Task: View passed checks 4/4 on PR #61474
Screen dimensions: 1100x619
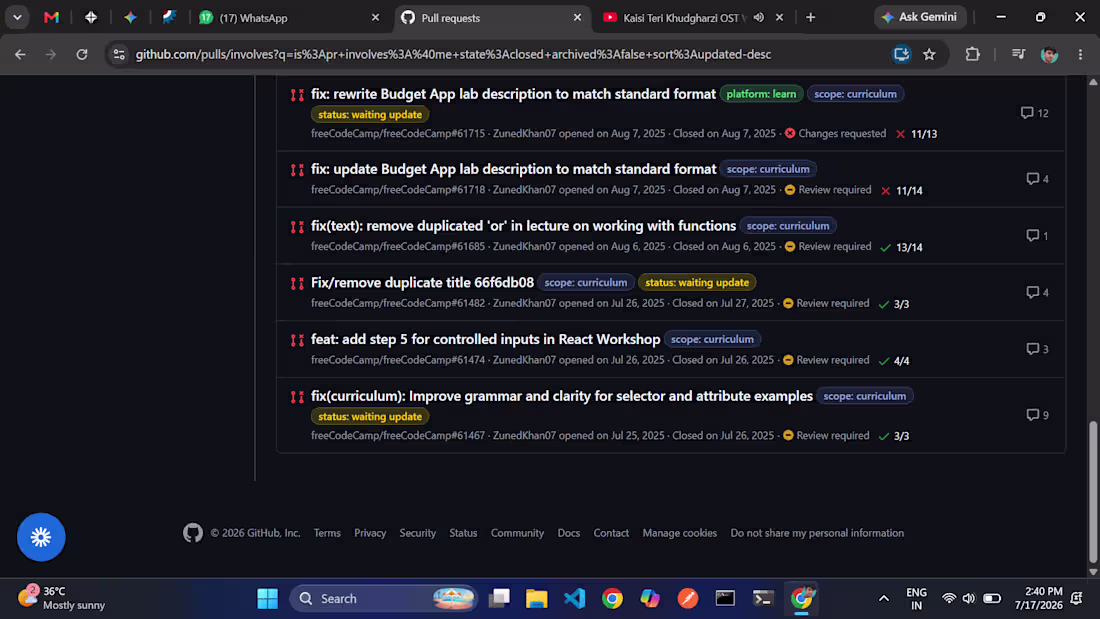Action: click(x=894, y=361)
